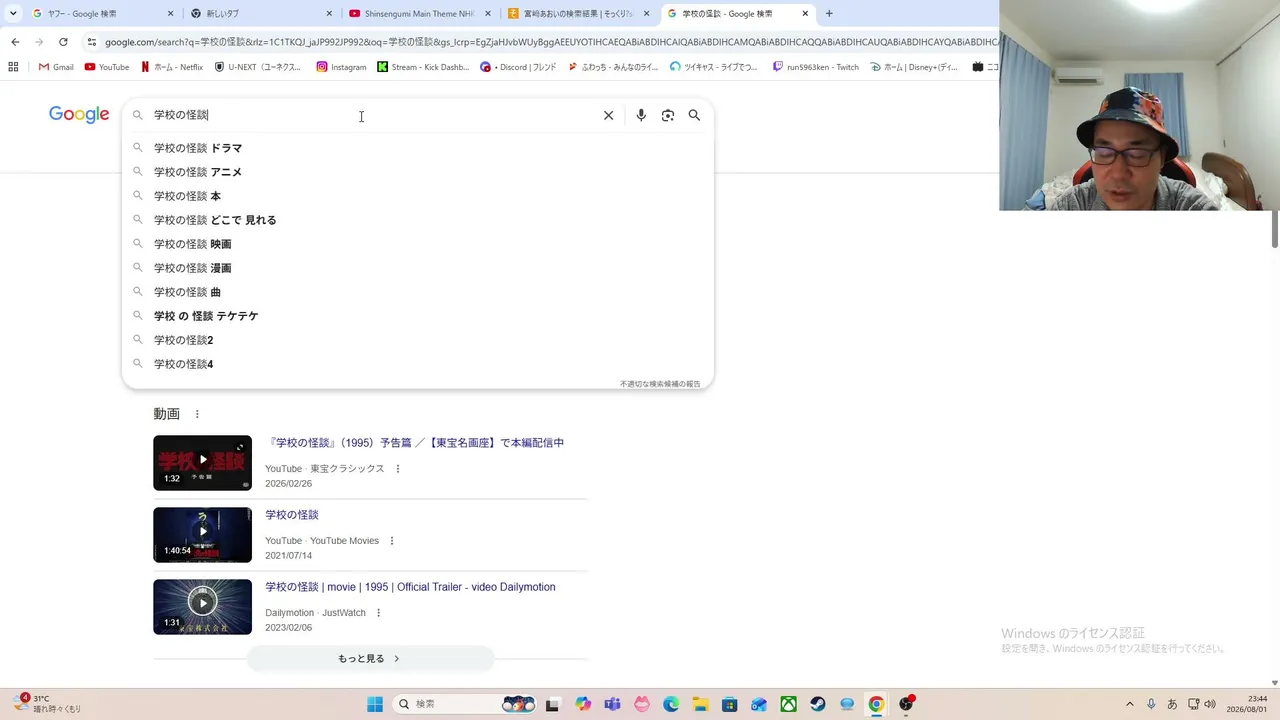This screenshot has height=720, width=1280.
Task: Open the tab search dropdown arrow
Action: (13, 14)
